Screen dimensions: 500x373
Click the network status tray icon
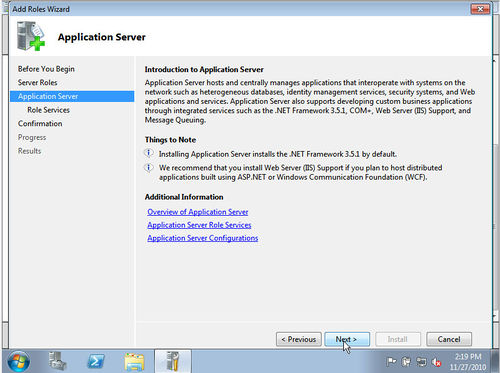[421, 361]
